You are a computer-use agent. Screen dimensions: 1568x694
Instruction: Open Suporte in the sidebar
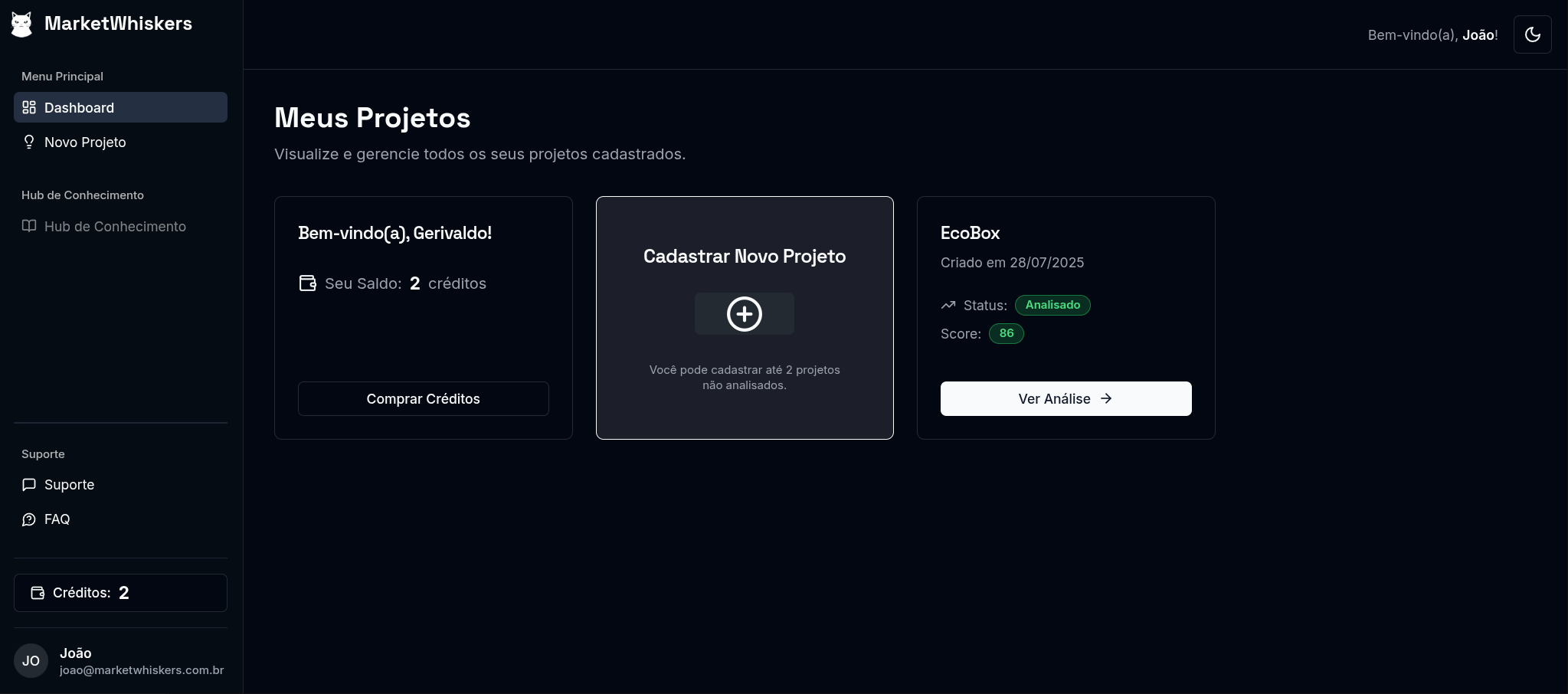[69, 485]
